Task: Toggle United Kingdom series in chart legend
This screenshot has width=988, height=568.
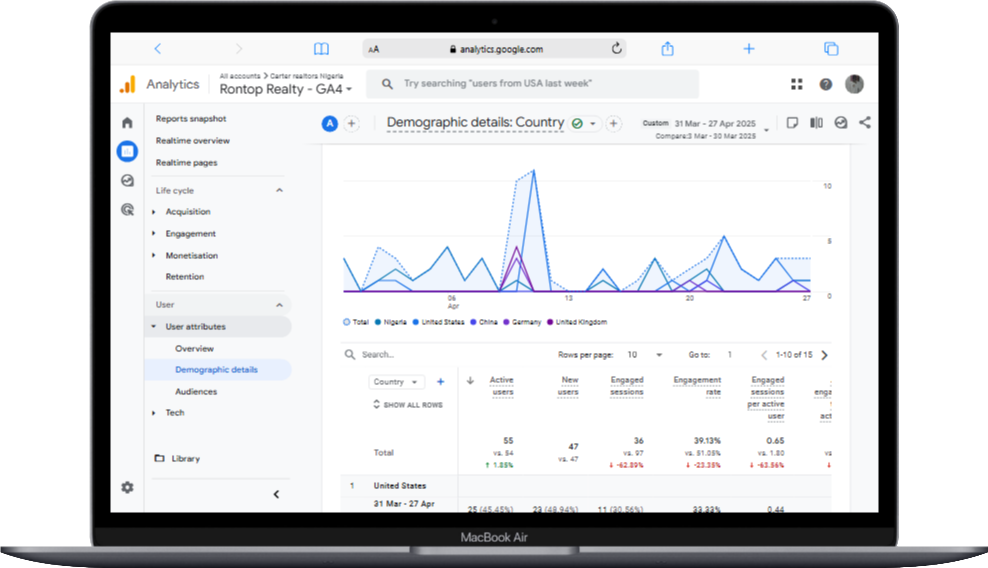Action: point(577,322)
